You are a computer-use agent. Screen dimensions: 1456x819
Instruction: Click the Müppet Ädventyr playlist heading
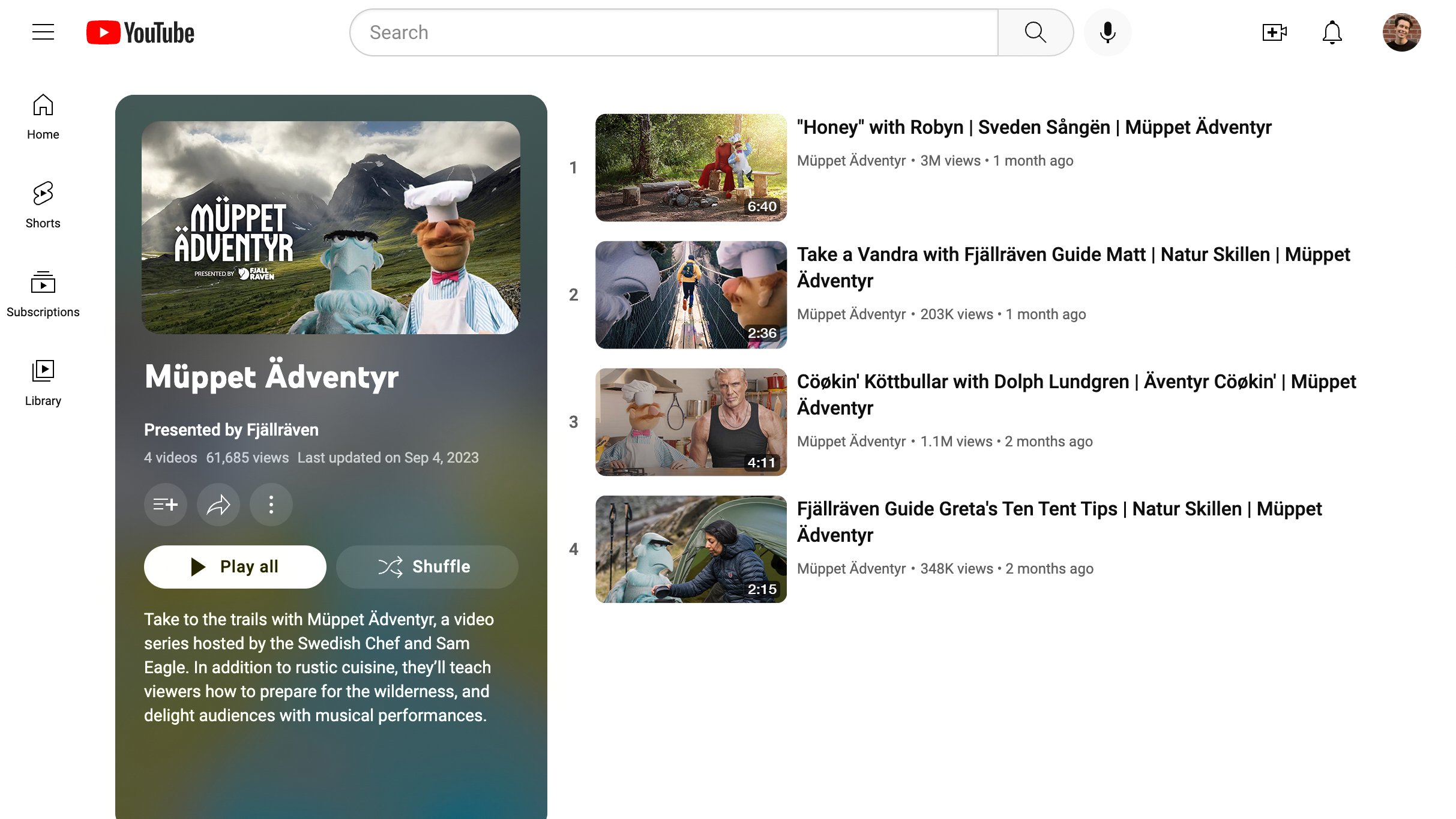[271, 376]
